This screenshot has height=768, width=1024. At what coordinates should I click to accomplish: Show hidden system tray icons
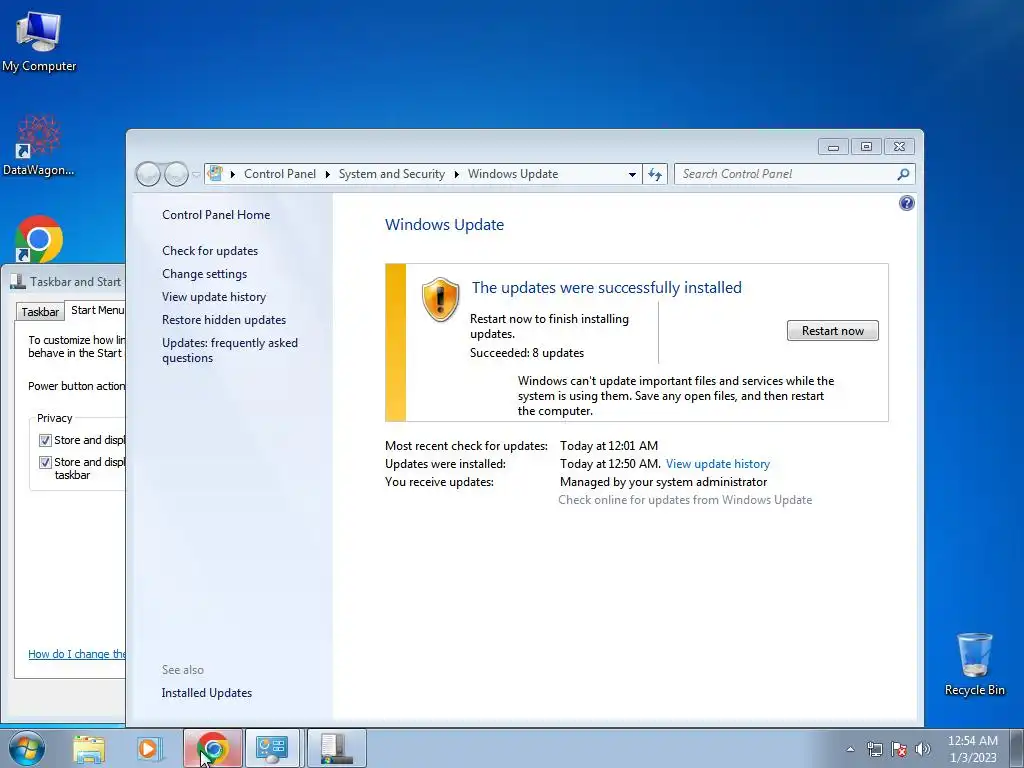click(850, 749)
